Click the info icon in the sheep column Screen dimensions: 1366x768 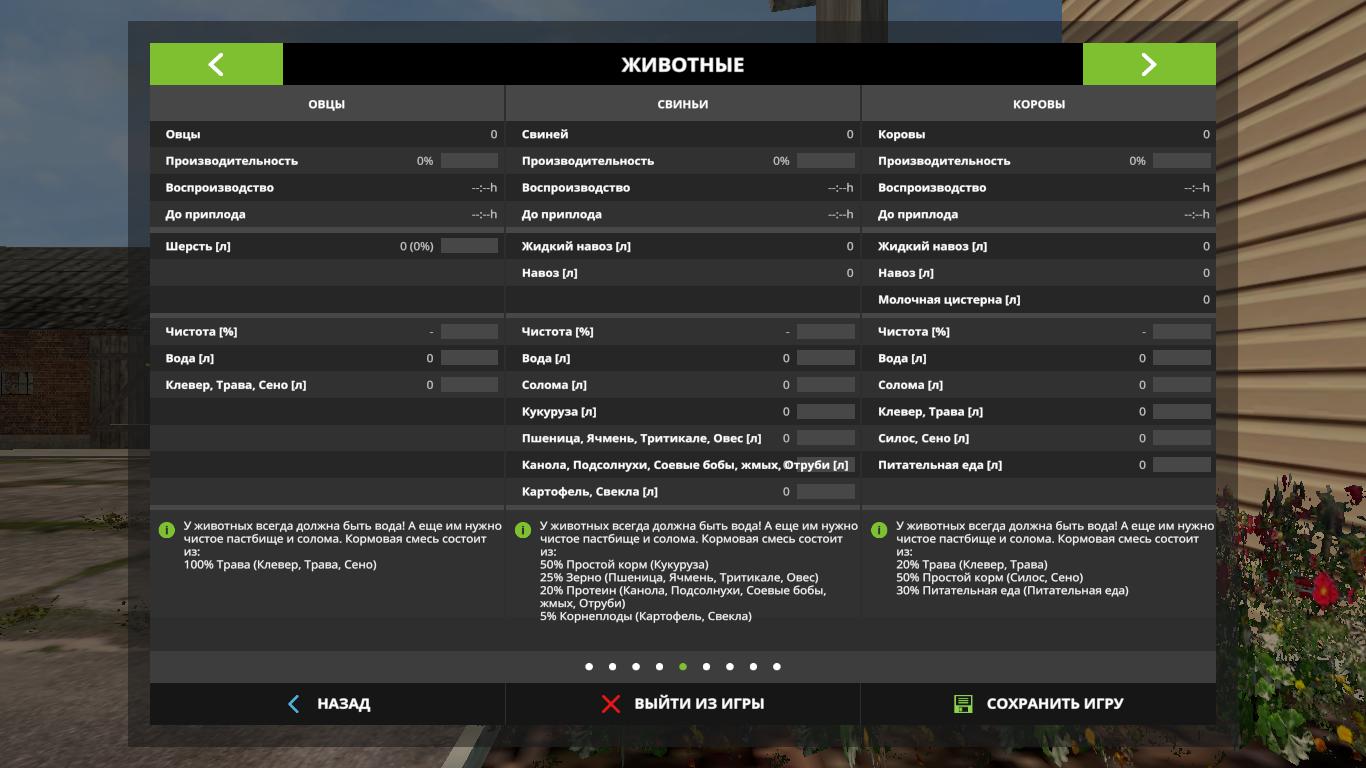tap(167, 530)
